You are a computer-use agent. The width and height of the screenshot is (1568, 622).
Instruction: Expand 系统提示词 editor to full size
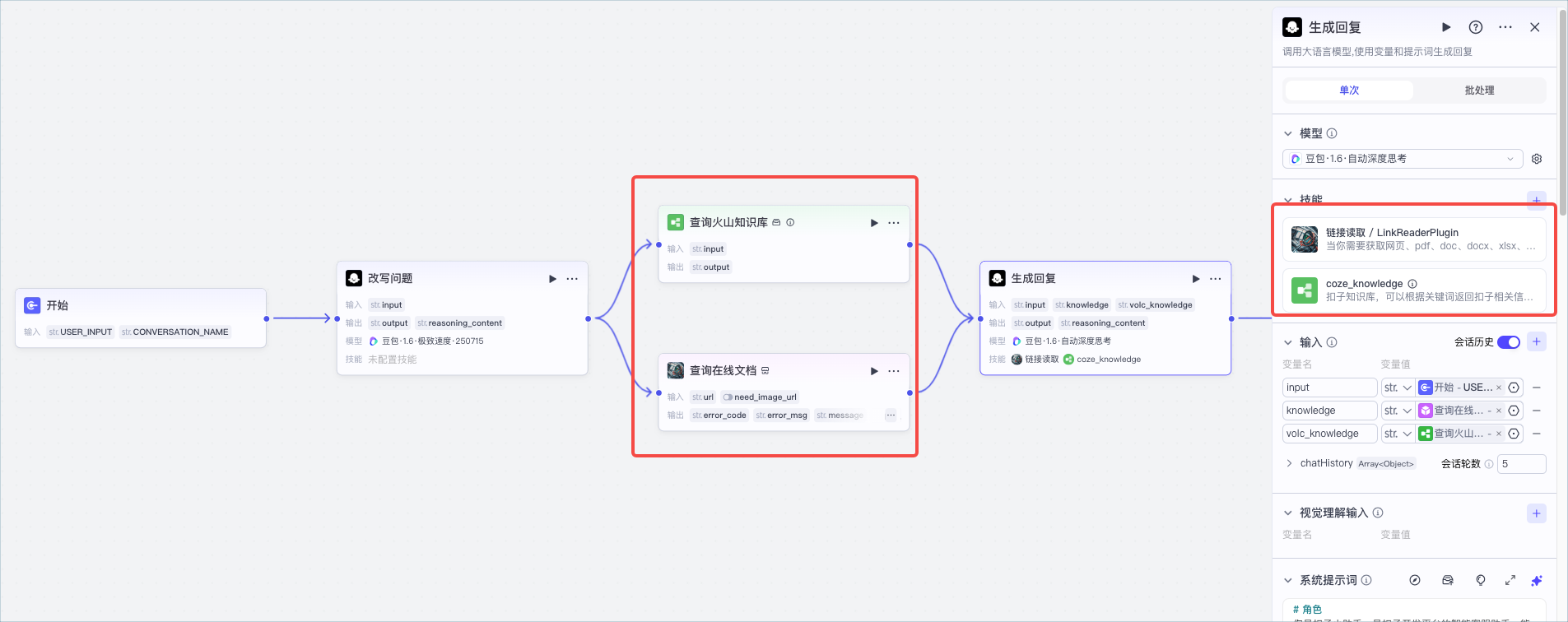point(1510,580)
